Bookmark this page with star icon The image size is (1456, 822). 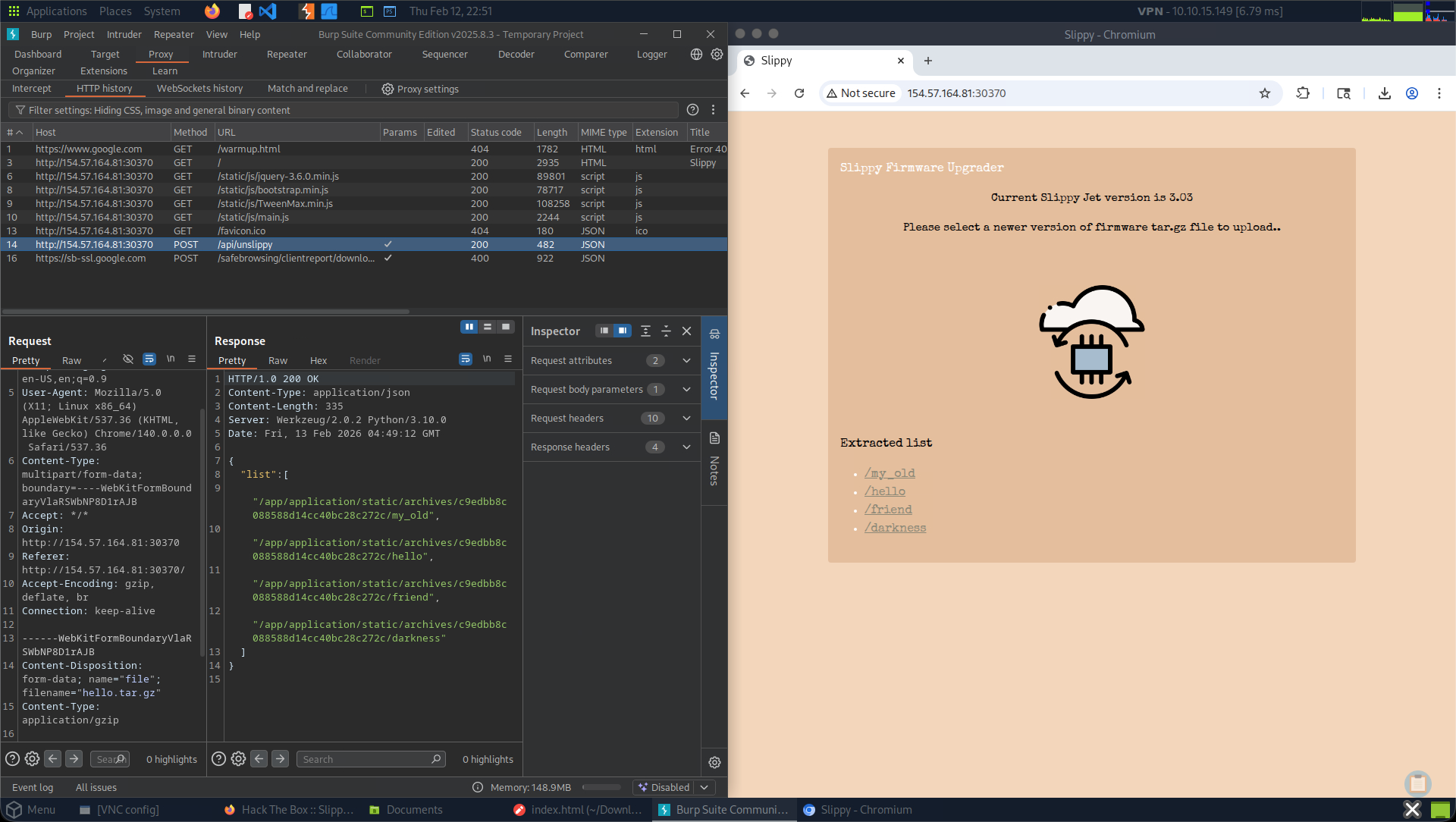[x=1264, y=93]
